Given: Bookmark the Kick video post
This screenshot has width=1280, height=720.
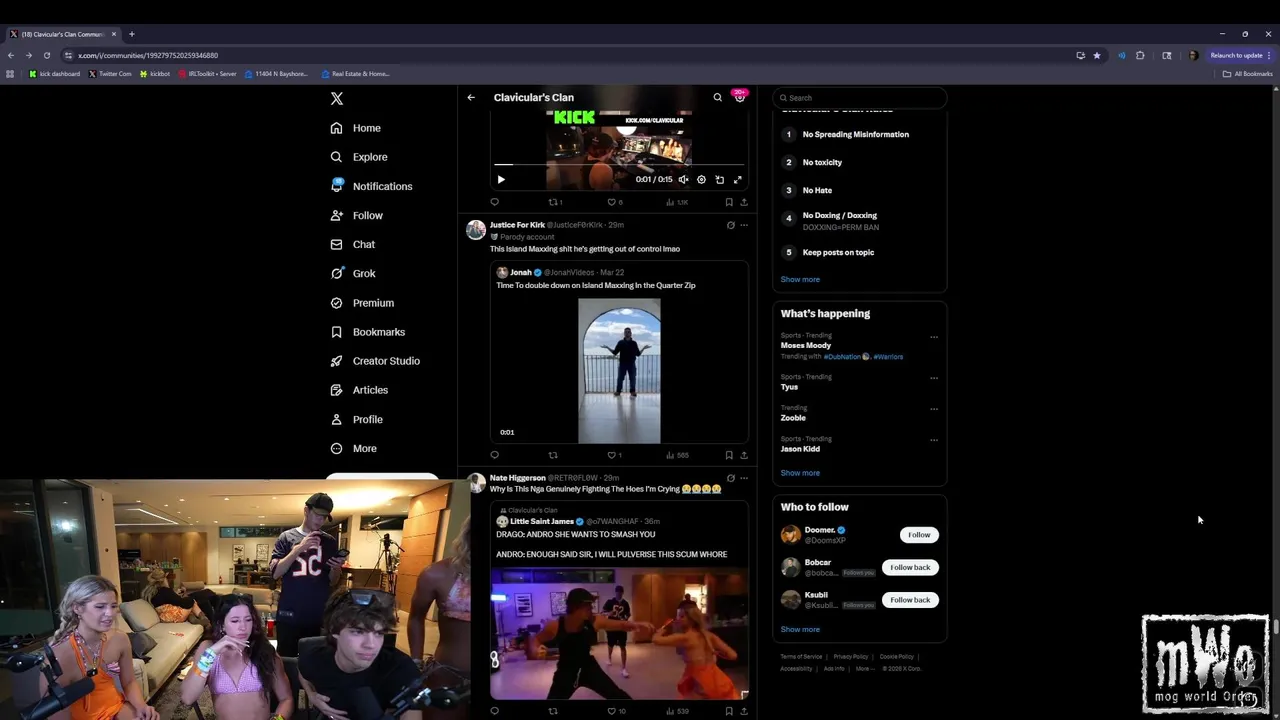Looking at the screenshot, I should click(729, 202).
